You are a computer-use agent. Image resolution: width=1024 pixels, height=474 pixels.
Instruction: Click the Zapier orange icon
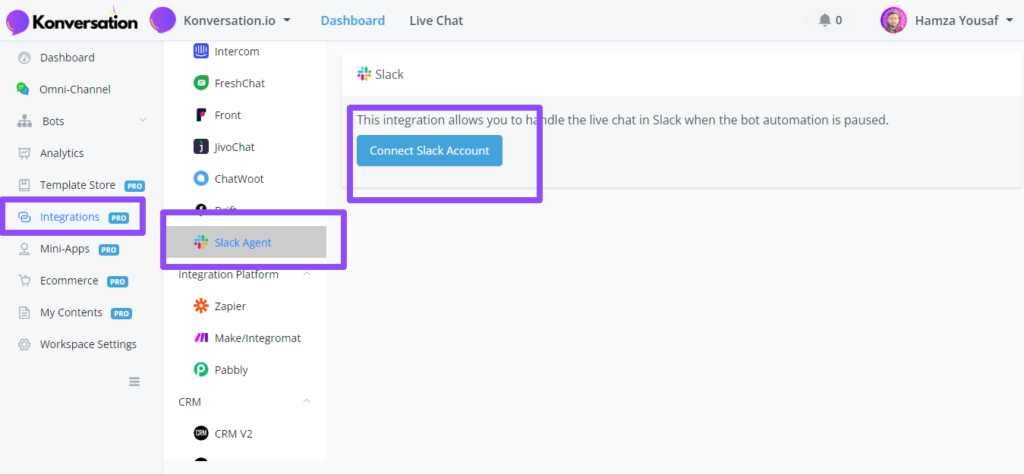click(201, 306)
